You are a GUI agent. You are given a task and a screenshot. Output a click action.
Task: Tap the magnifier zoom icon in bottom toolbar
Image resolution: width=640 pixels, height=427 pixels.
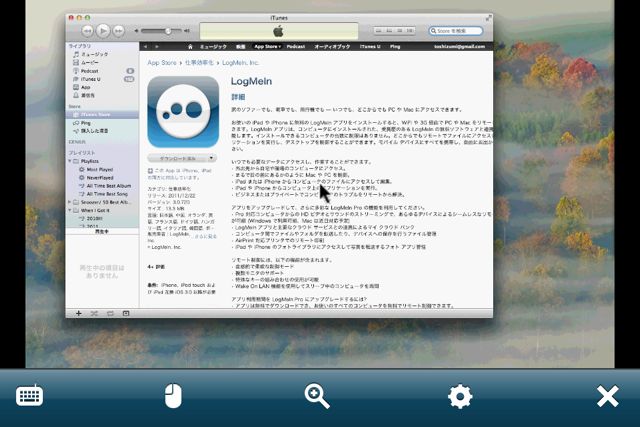(317, 396)
